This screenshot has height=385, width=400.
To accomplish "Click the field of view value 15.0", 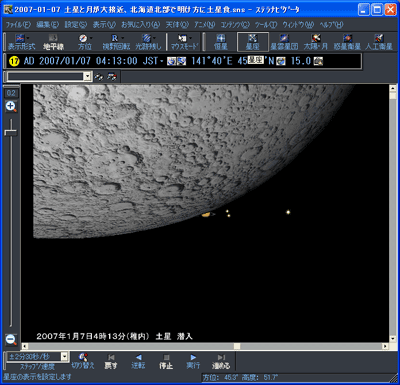I will (301, 61).
